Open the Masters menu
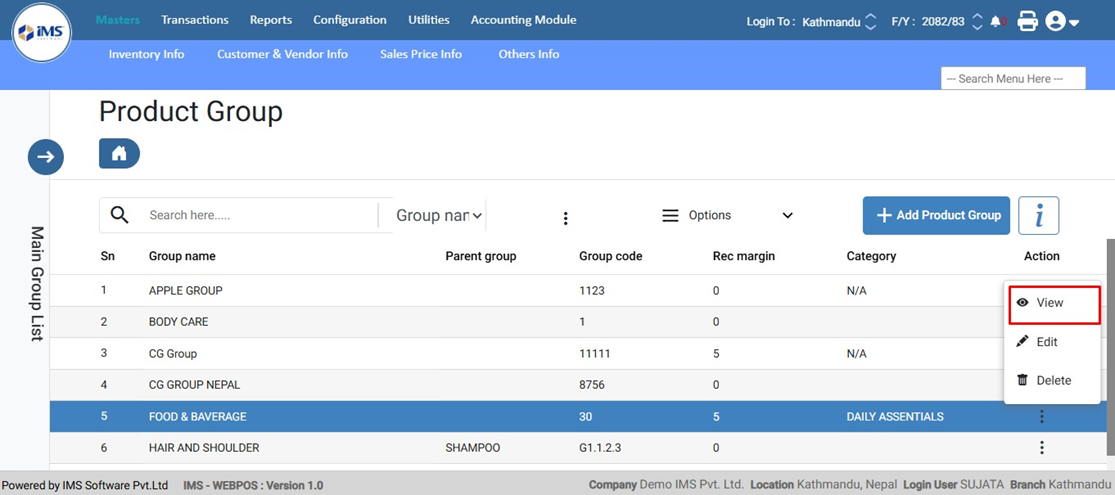This screenshot has height=495, width=1115. click(x=118, y=20)
